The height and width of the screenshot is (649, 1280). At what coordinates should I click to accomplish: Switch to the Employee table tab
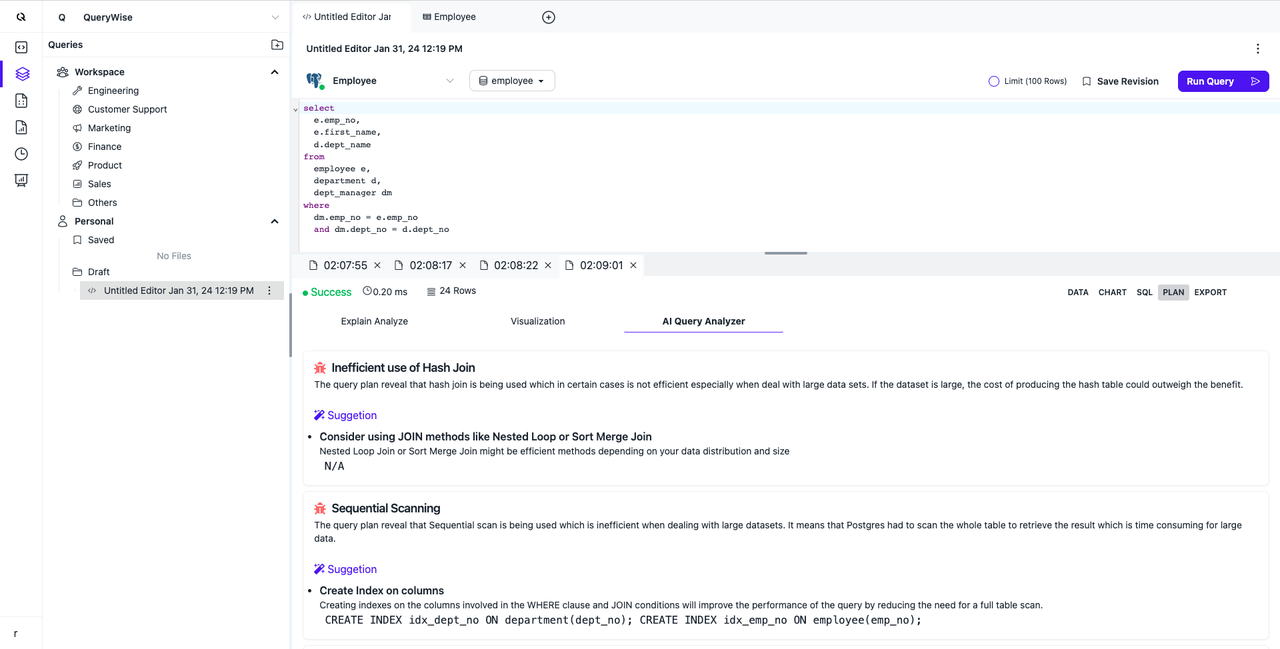(x=449, y=17)
